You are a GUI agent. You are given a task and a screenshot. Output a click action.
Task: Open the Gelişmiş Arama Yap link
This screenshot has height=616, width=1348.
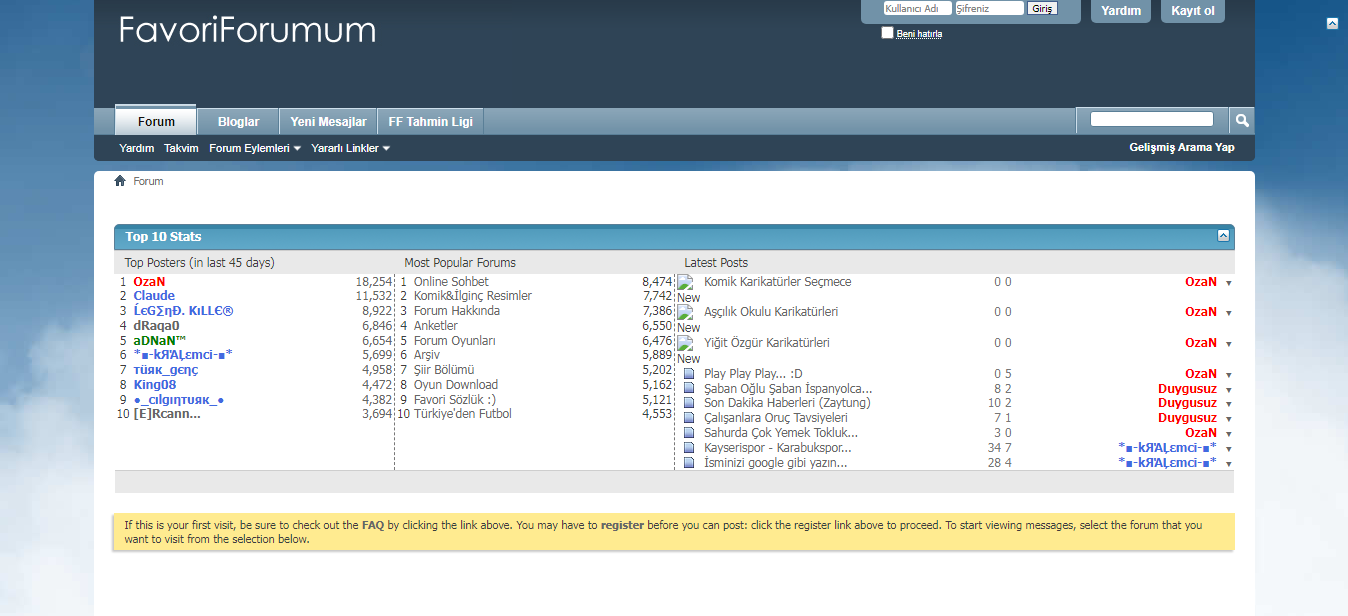[x=1181, y=147]
